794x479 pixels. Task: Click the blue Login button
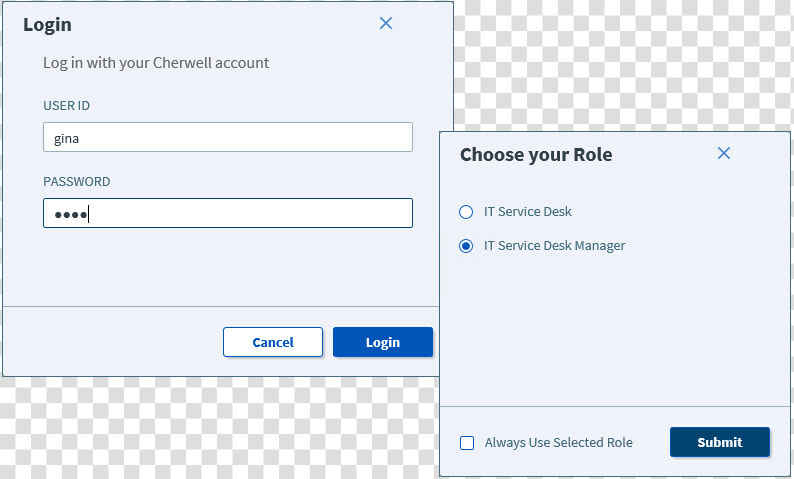tap(383, 342)
